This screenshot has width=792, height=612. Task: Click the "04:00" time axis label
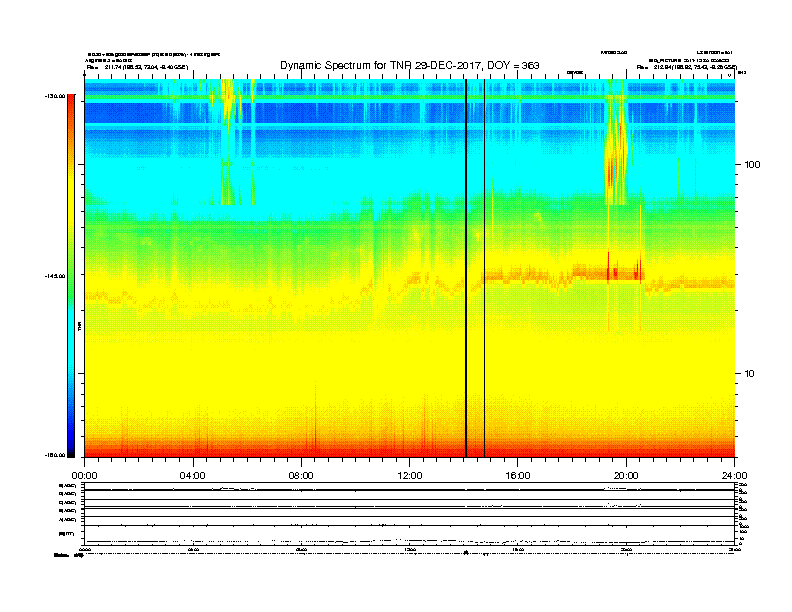193,476
